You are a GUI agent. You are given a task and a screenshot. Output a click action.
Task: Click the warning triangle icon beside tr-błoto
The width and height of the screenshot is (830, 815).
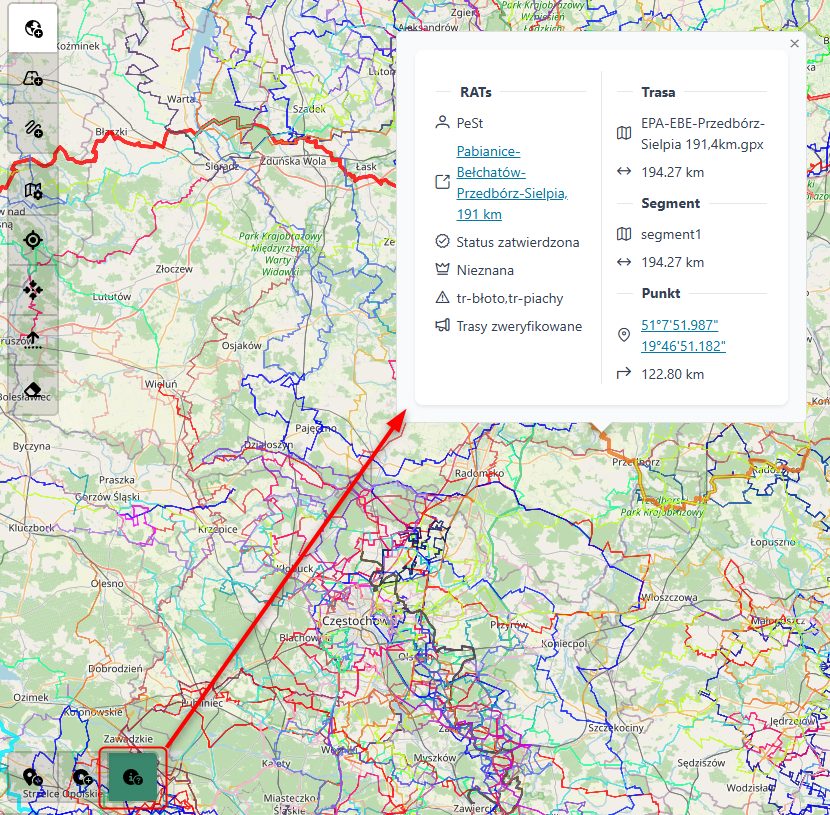(442, 298)
